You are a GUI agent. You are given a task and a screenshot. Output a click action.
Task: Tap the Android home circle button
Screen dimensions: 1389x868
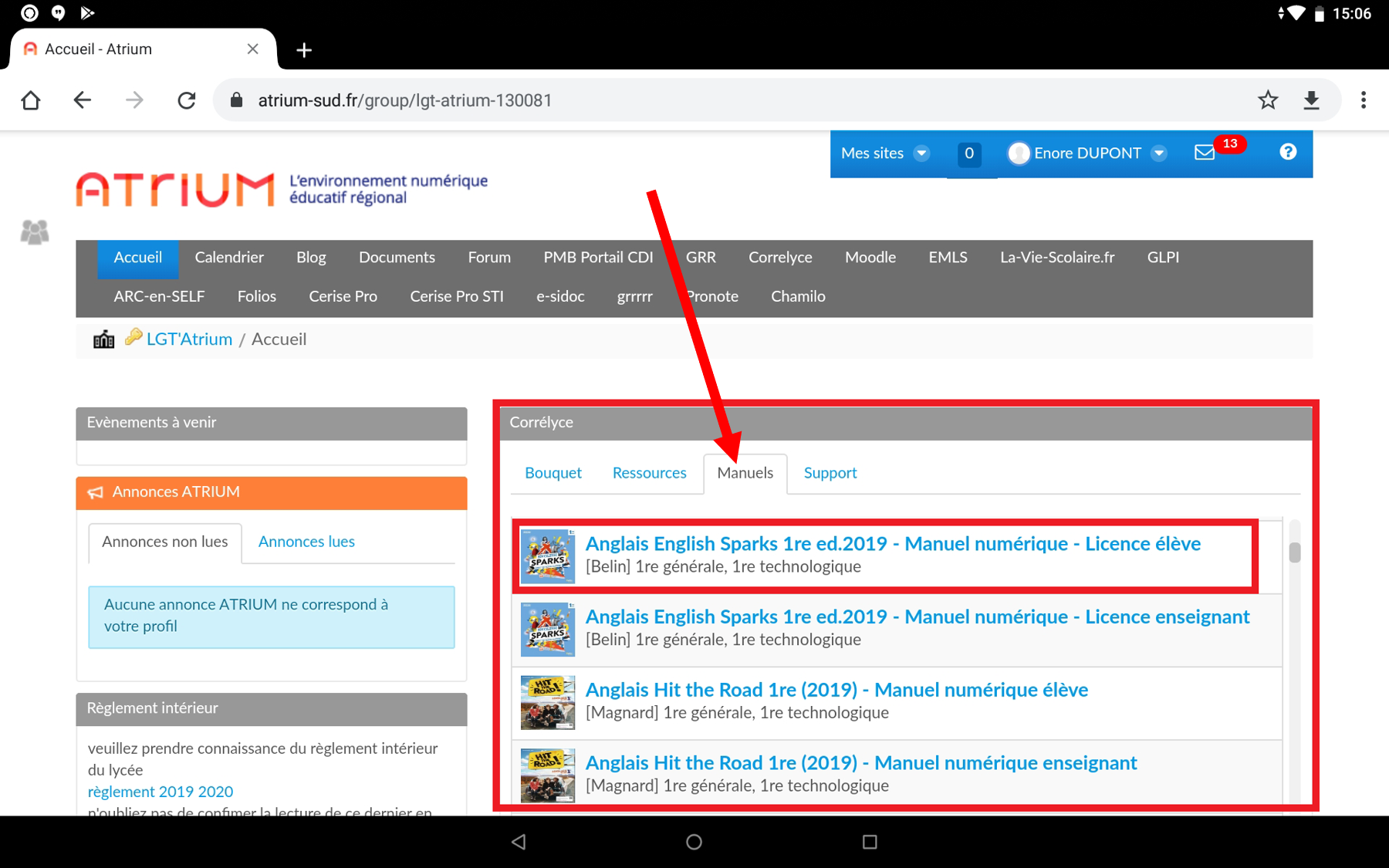point(694,842)
